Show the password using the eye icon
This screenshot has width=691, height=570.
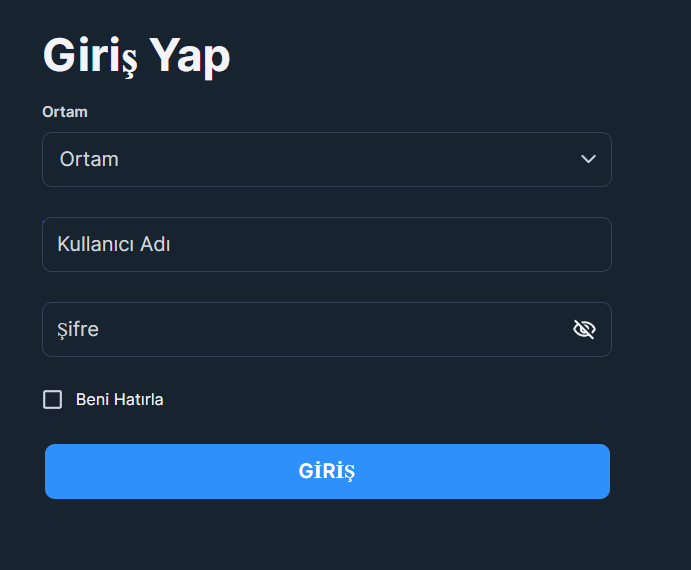tap(584, 329)
